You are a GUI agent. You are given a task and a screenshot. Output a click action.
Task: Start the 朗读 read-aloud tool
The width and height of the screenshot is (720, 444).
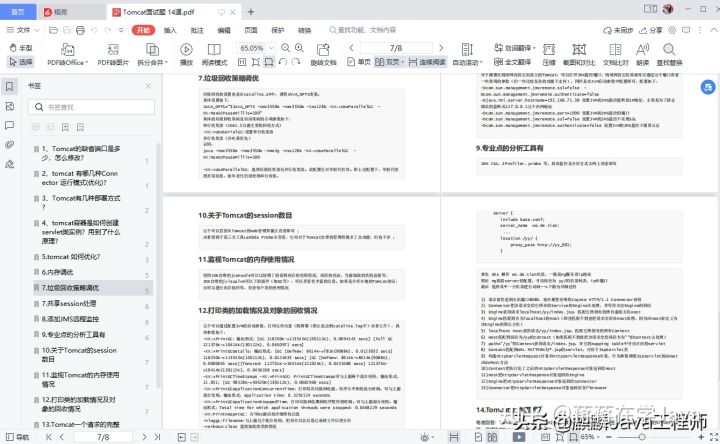click(x=642, y=54)
